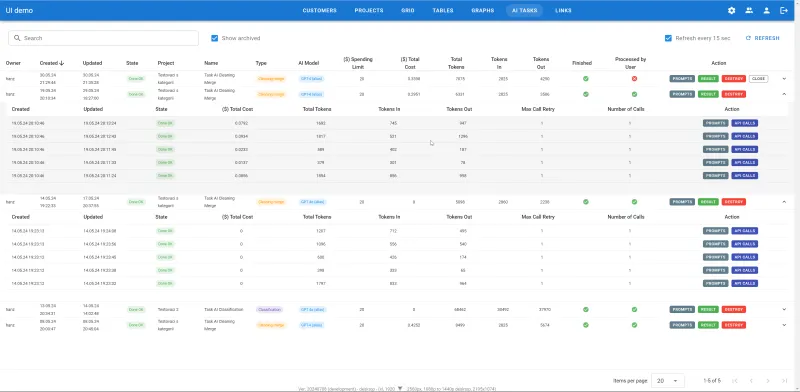
Task: Click the Refresh button
Action: 763,38
